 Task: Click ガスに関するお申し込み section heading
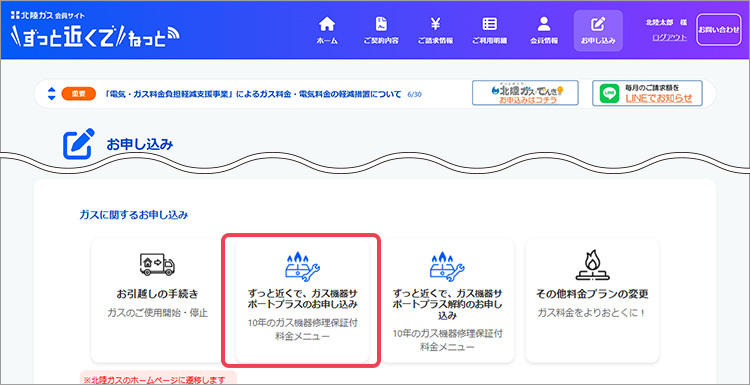tap(134, 215)
